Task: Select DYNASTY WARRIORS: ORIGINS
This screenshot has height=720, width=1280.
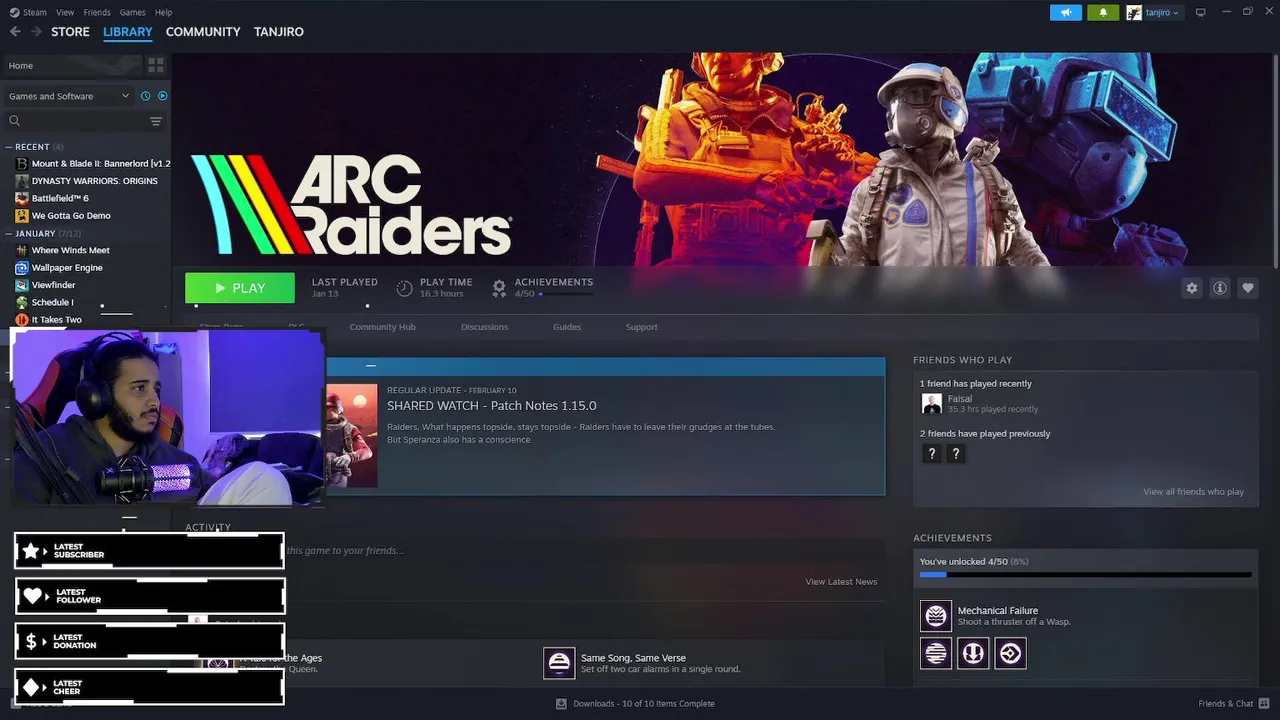Action: point(93,181)
